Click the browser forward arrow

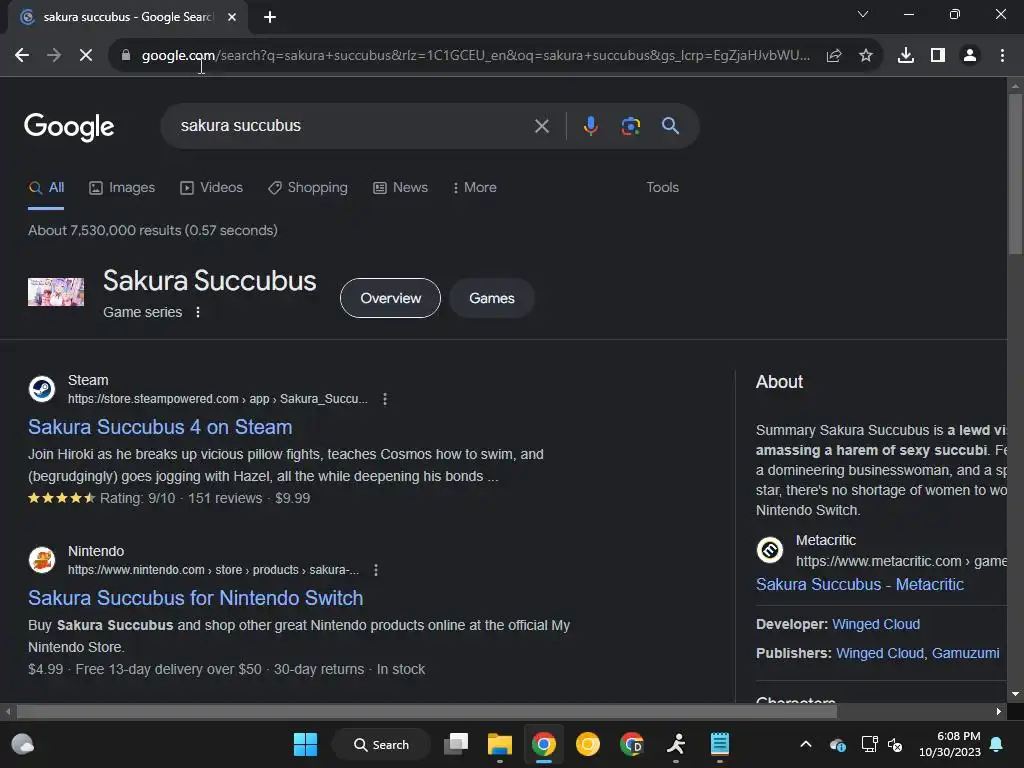point(54,56)
